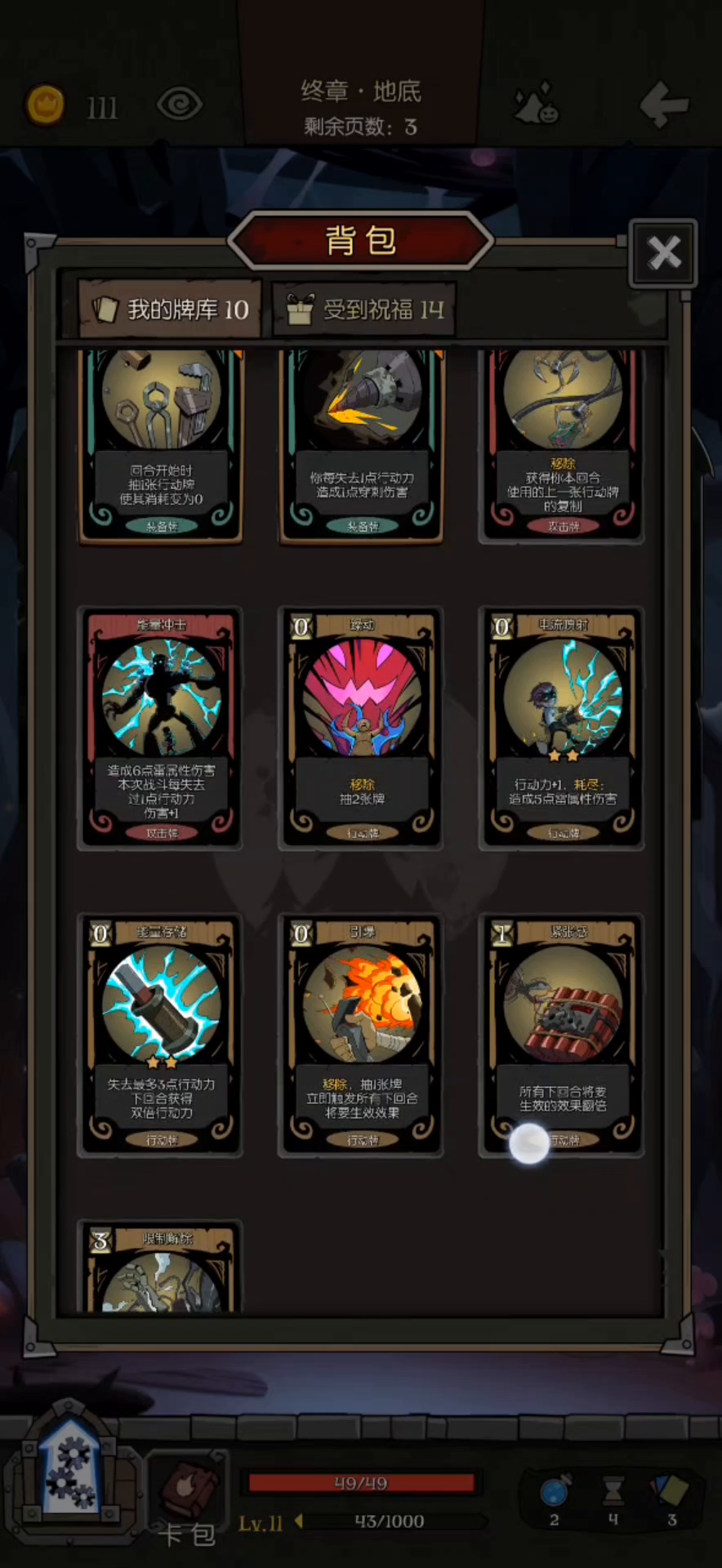Click the gold crown coin icon
Screen dimensions: 722x1568
point(46,105)
